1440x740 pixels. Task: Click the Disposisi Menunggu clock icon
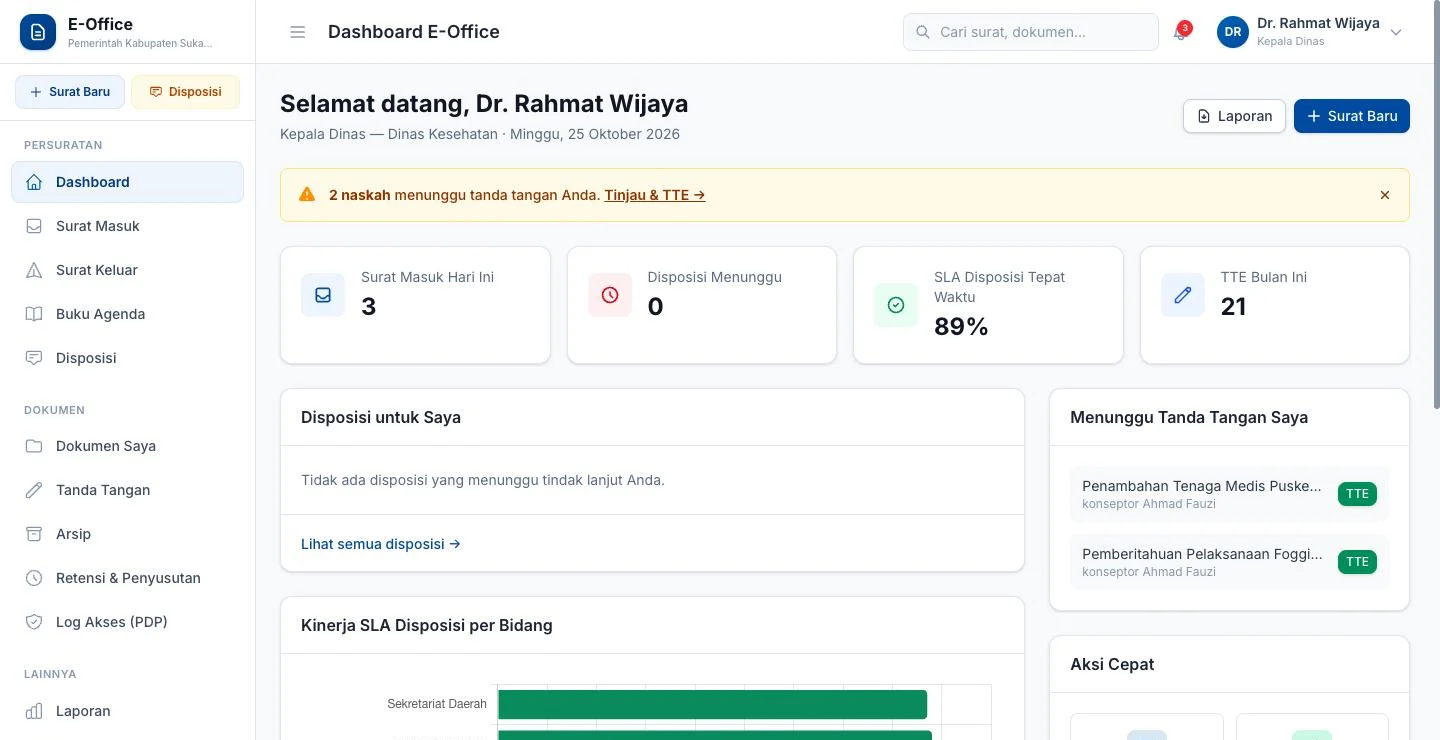coord(610,295)
